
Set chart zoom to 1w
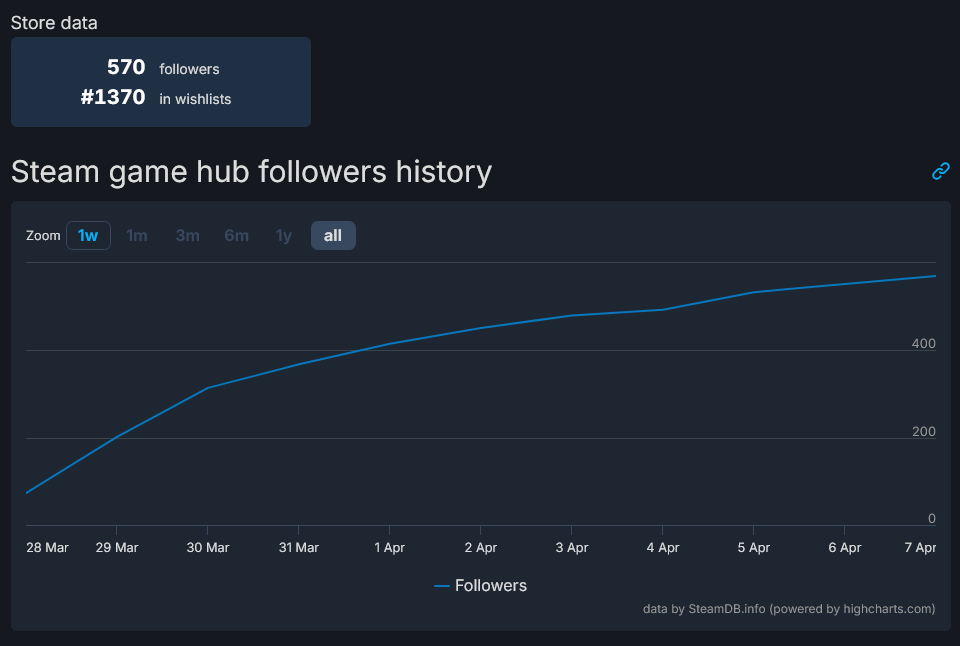[88, 235]
